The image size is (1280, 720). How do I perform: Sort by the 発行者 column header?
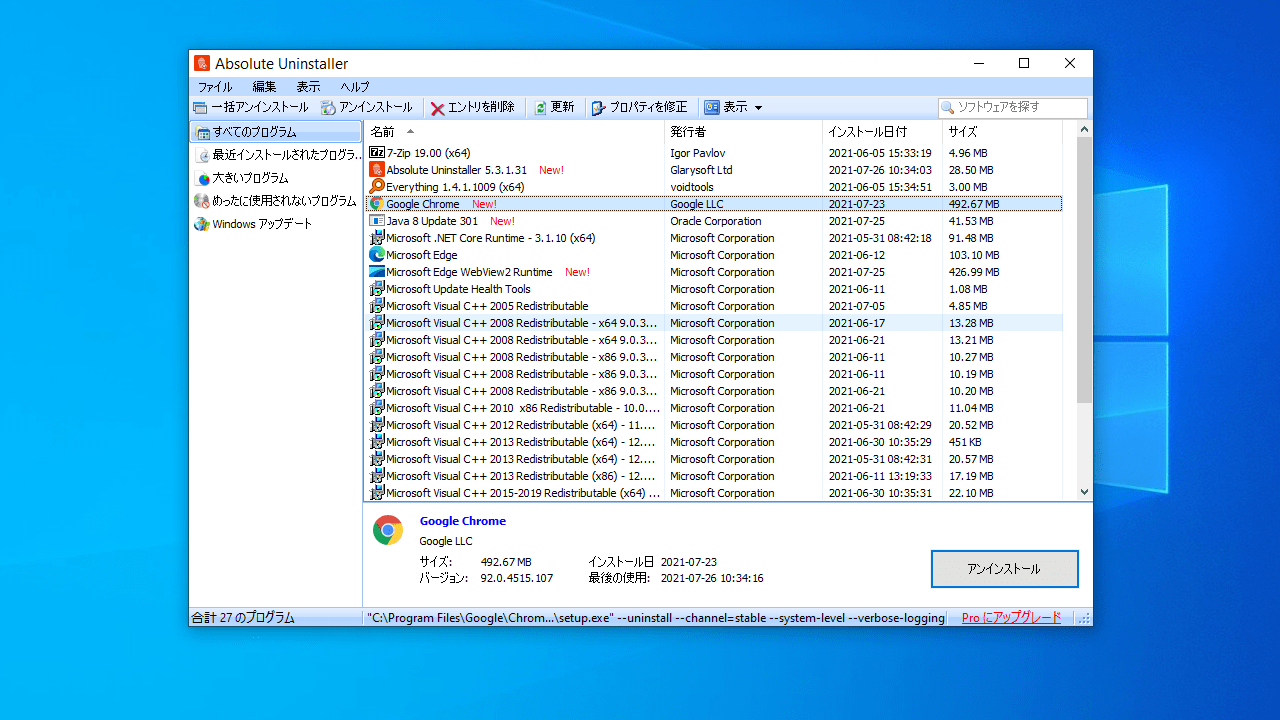click(x=743, y=132)
